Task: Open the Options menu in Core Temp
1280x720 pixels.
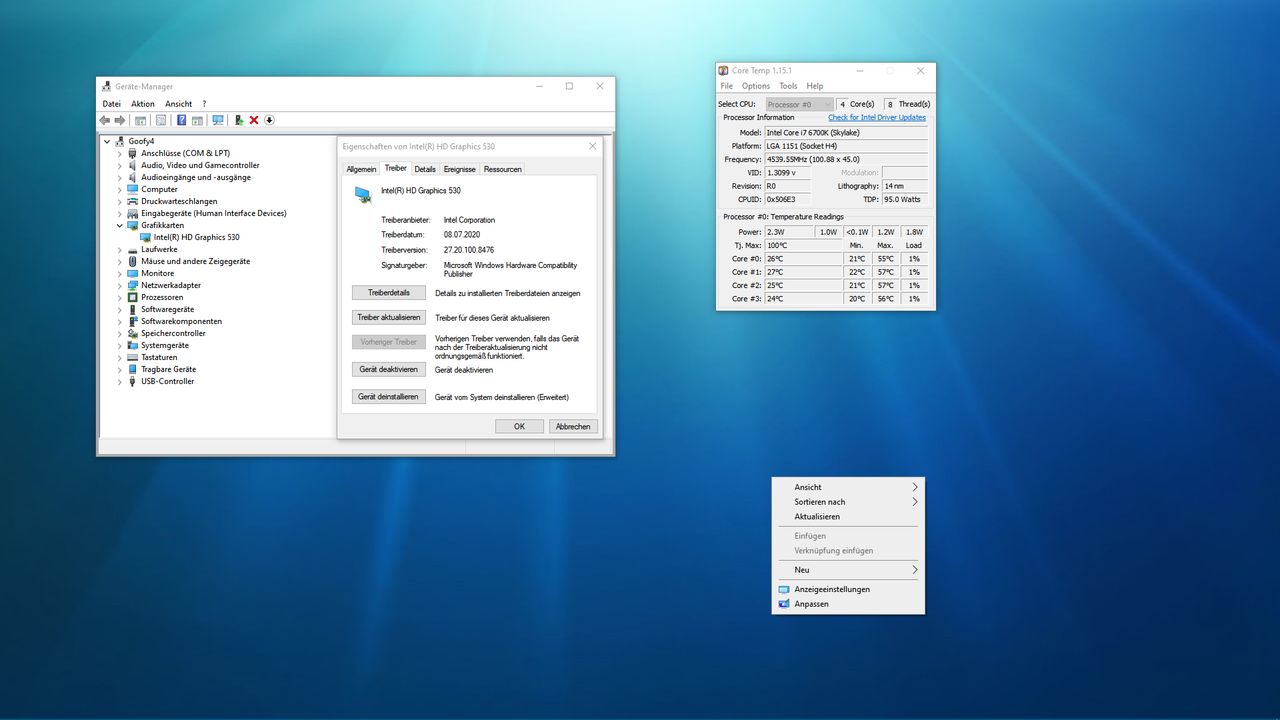Action: click(x=756, y=86)
